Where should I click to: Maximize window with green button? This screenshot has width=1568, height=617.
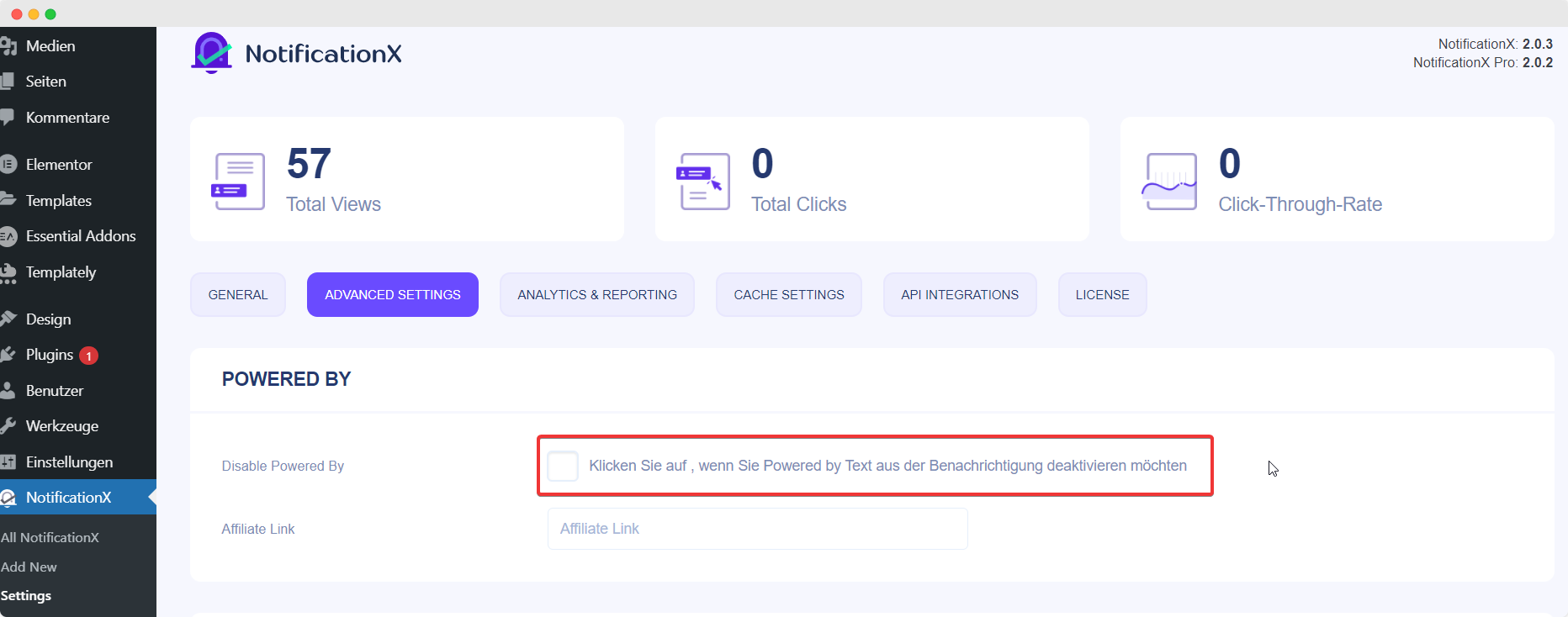coord(50,14)
